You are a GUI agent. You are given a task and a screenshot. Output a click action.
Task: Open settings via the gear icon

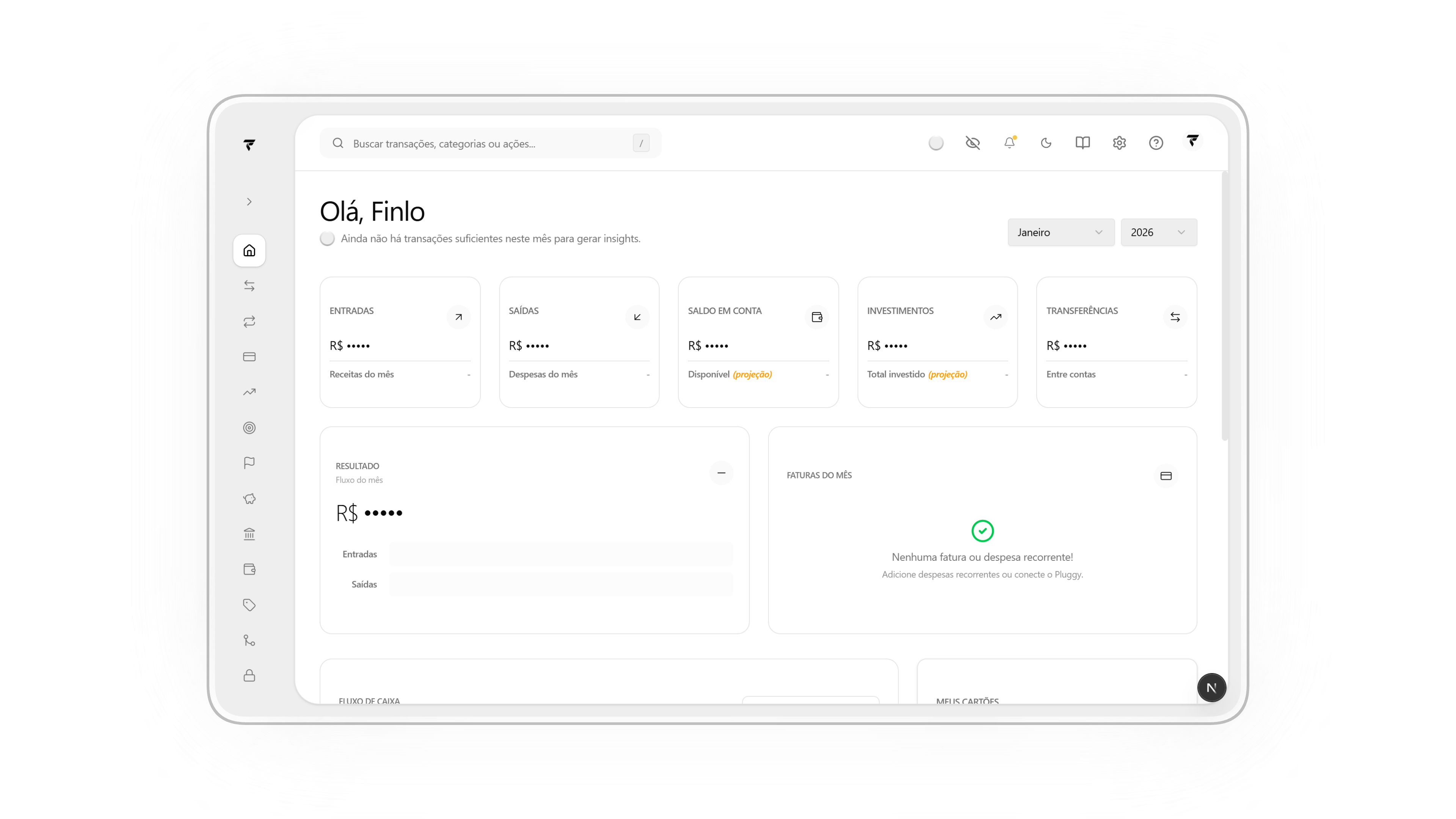(x=1119, y=143)
